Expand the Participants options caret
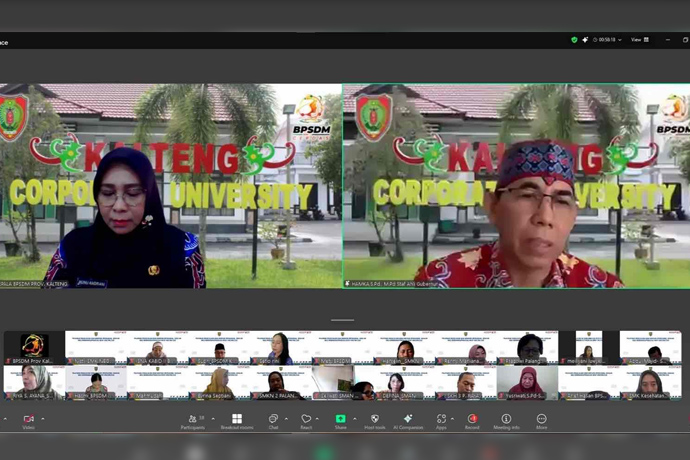Viewport: 690px width, 460px height. (213, 419)
